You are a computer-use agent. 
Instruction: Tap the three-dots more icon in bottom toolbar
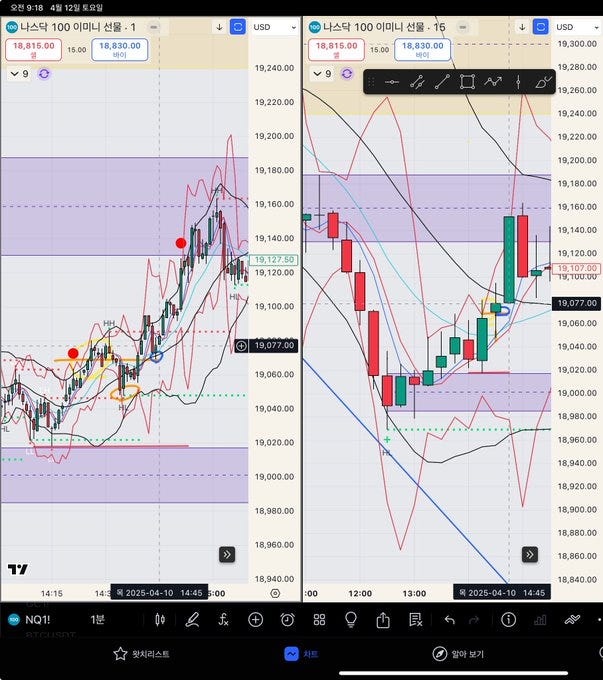599,620
